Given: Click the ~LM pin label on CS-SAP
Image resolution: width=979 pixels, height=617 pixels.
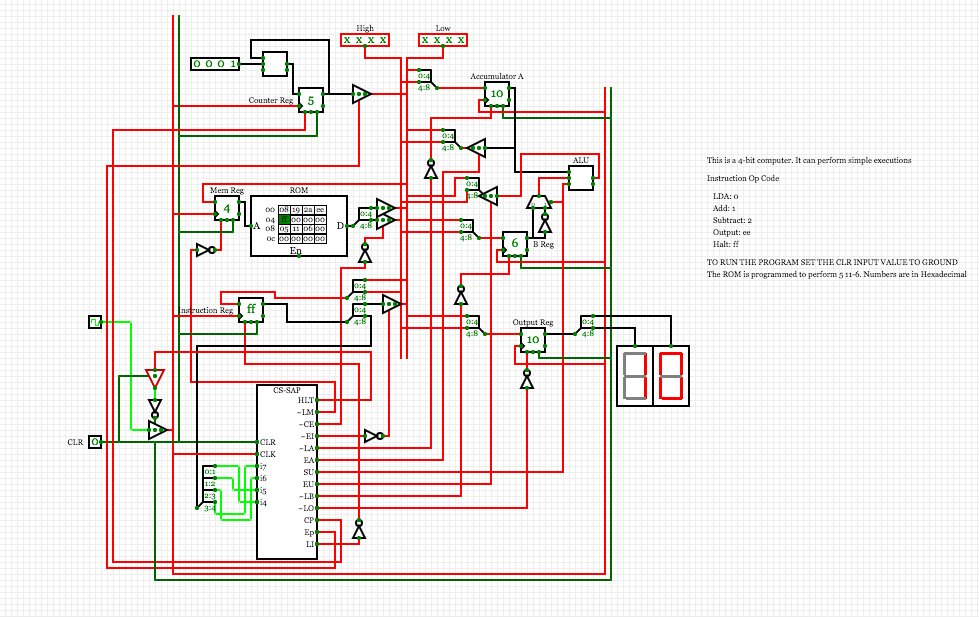Looking at the screenshot, I should 305,412.
